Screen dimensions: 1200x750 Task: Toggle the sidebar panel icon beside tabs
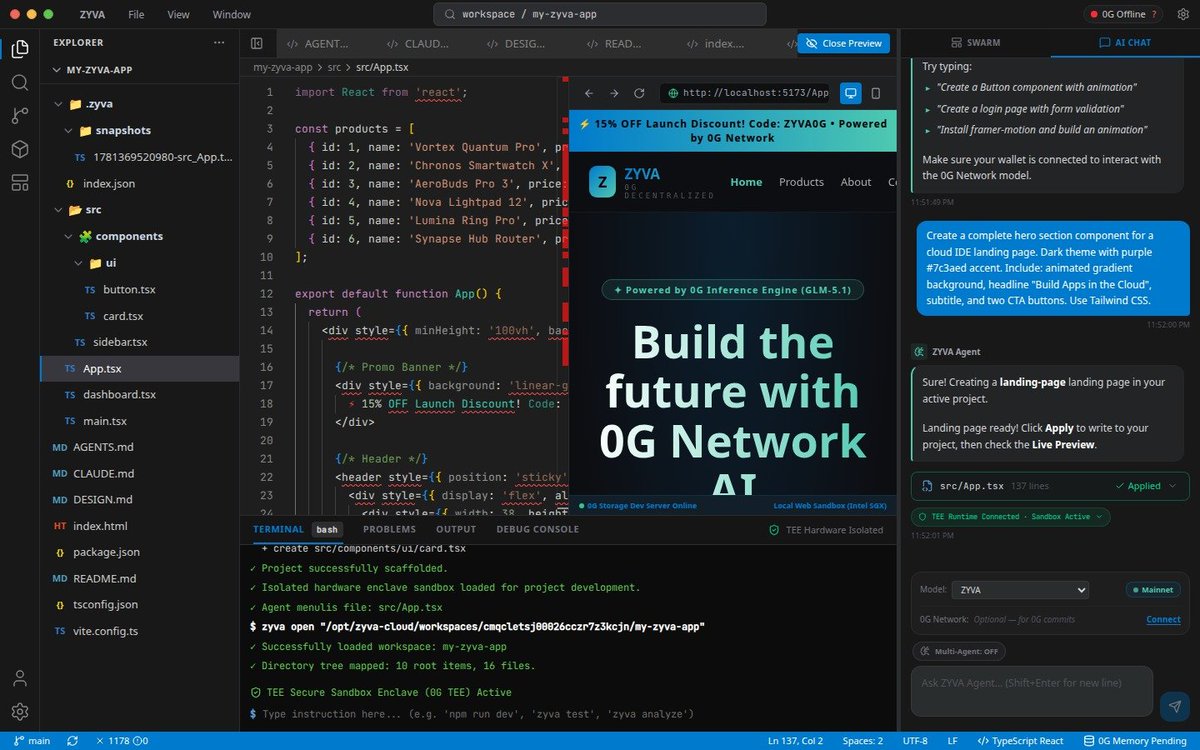tap(256, 43)
